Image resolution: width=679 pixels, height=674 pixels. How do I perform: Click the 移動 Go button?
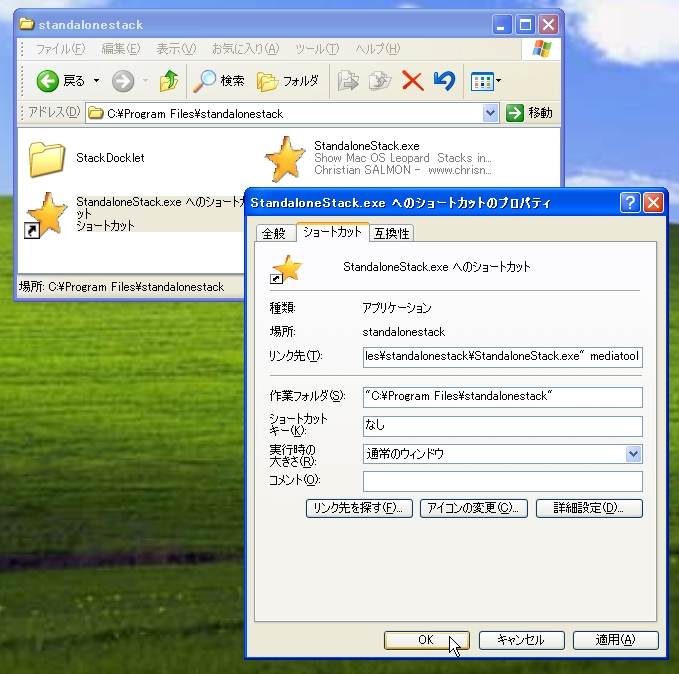pos(530,113)
